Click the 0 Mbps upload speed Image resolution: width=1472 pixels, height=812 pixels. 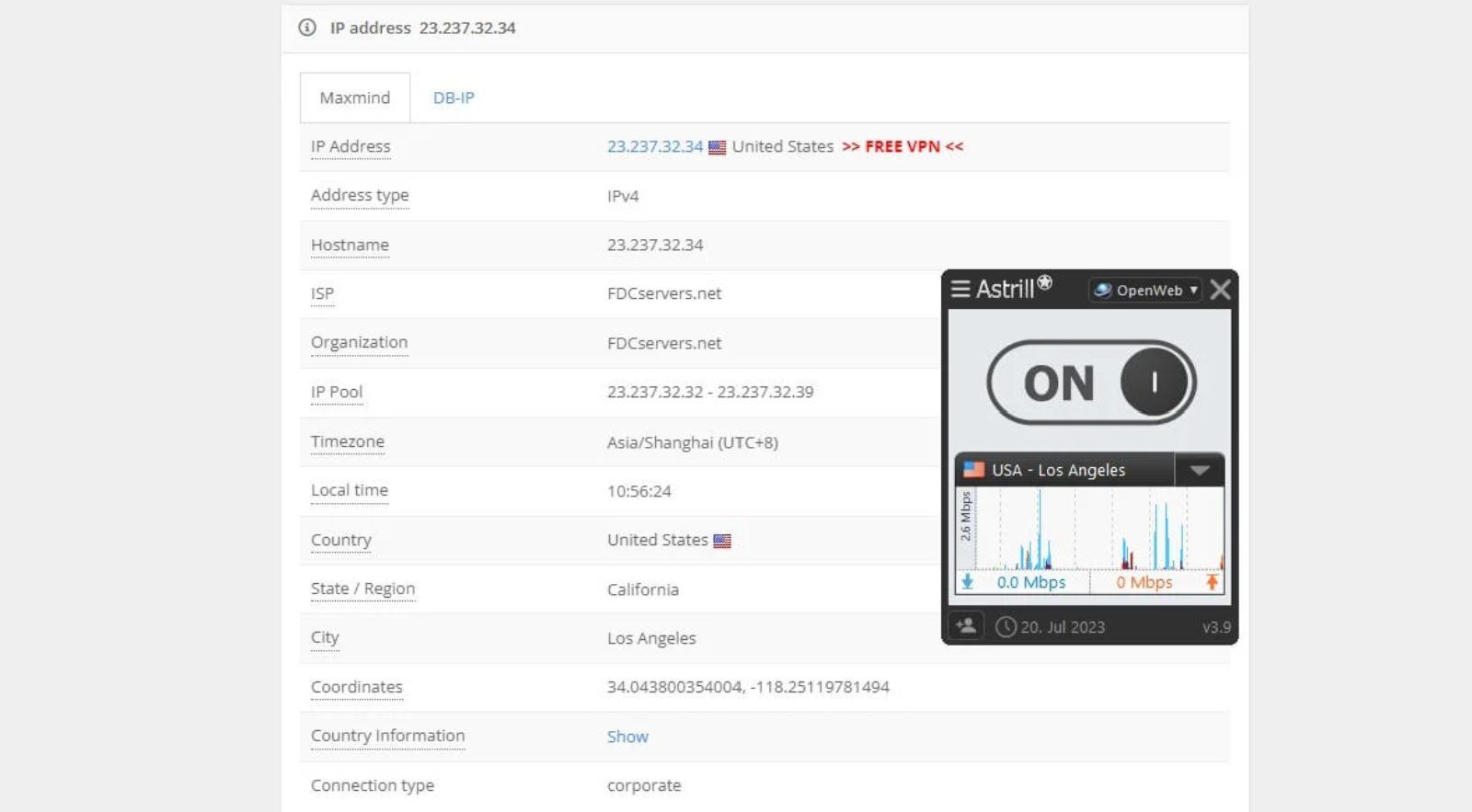1144,582
